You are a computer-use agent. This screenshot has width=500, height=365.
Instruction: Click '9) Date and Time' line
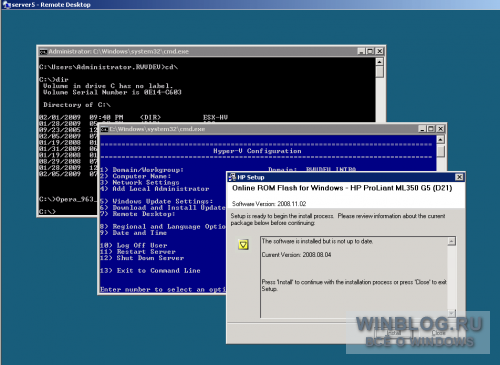coord(134,233)
